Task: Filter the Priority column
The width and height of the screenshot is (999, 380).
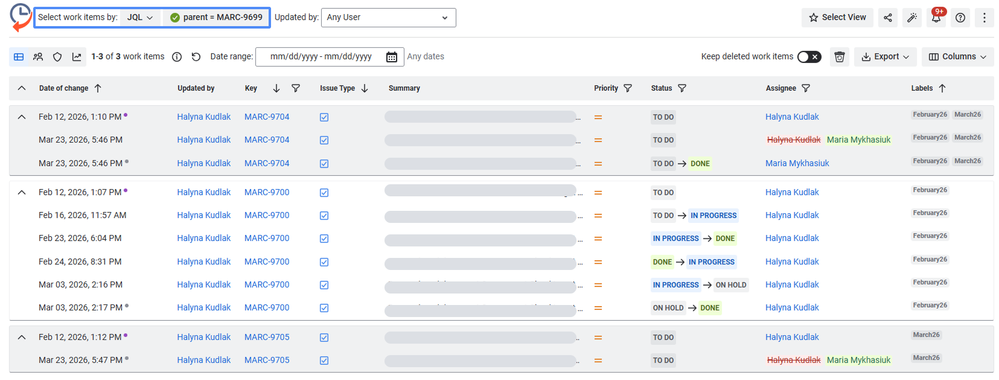Action: point(628,89)
